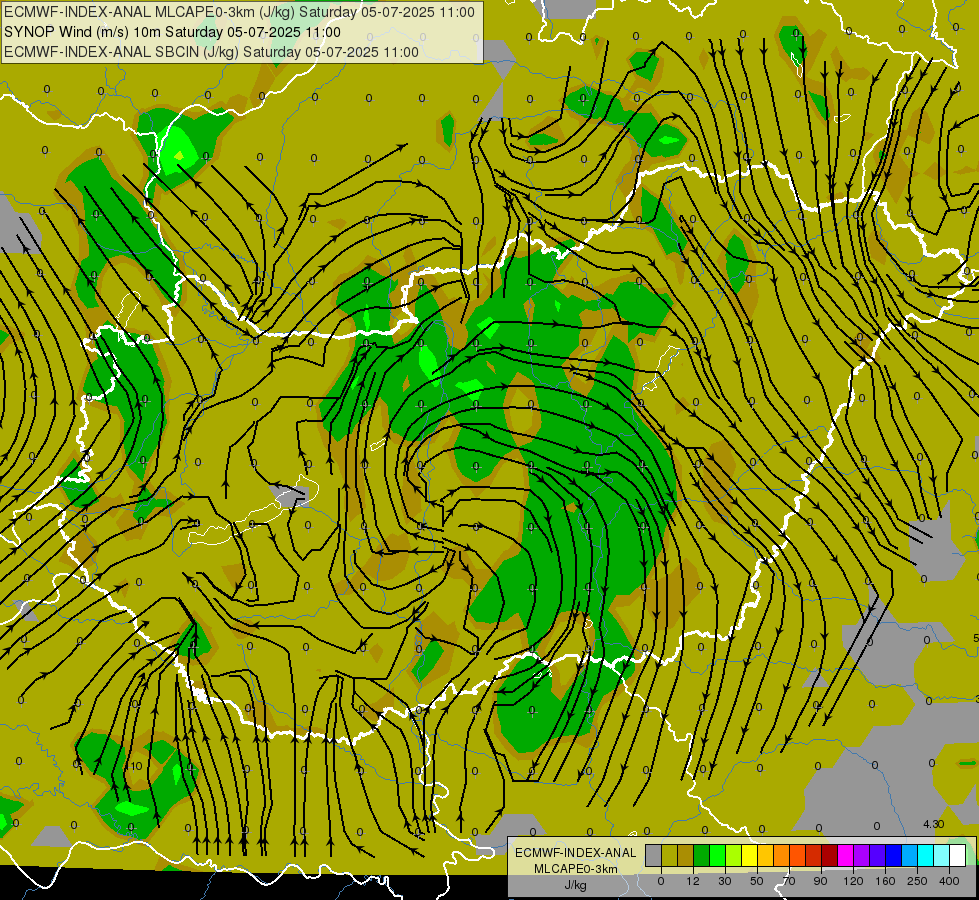The width and height of the screenshot is (979, 900).
Task: Click the J/kg unit label in legend
Action: click(576, 885)
